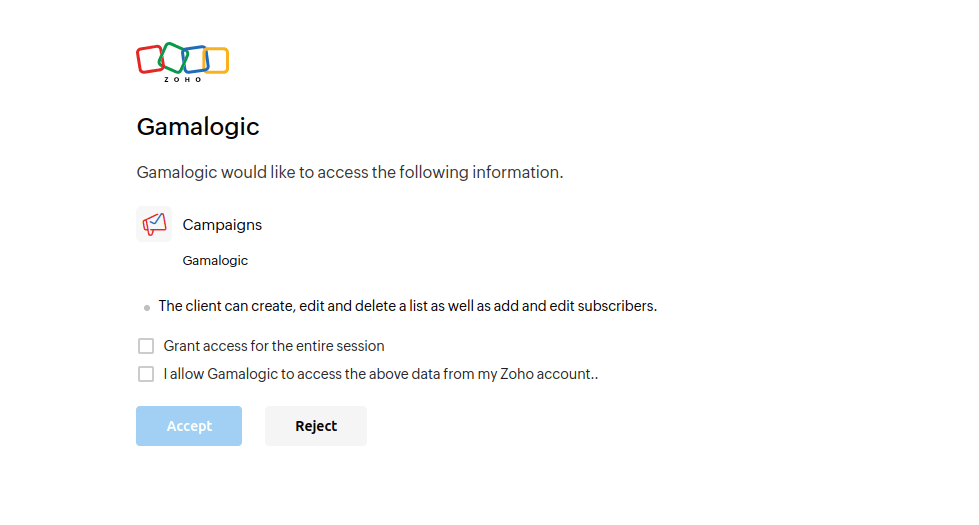The height and width of the screenshot is (525, 979).
Task: Click the ZOHO wordmark under the logo
Action: point(183,79)
